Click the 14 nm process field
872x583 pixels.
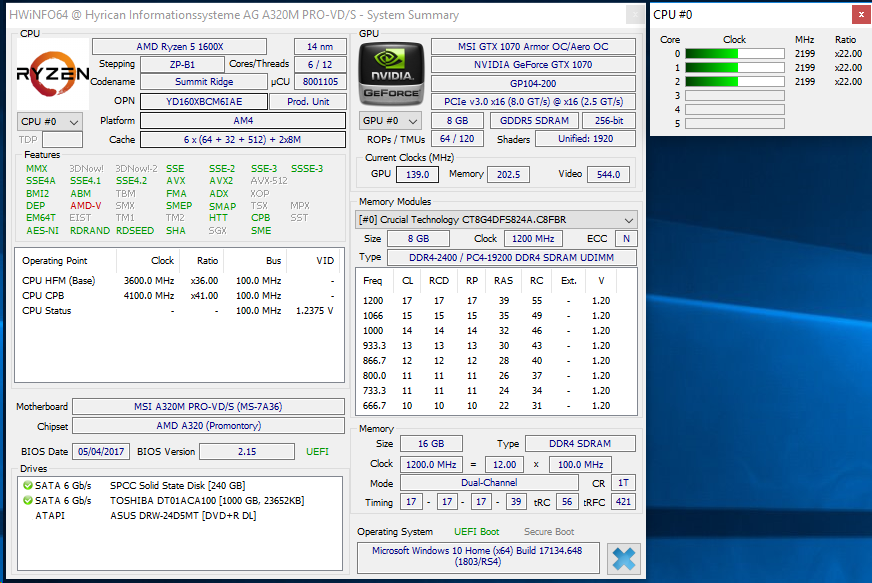point(320,47)
